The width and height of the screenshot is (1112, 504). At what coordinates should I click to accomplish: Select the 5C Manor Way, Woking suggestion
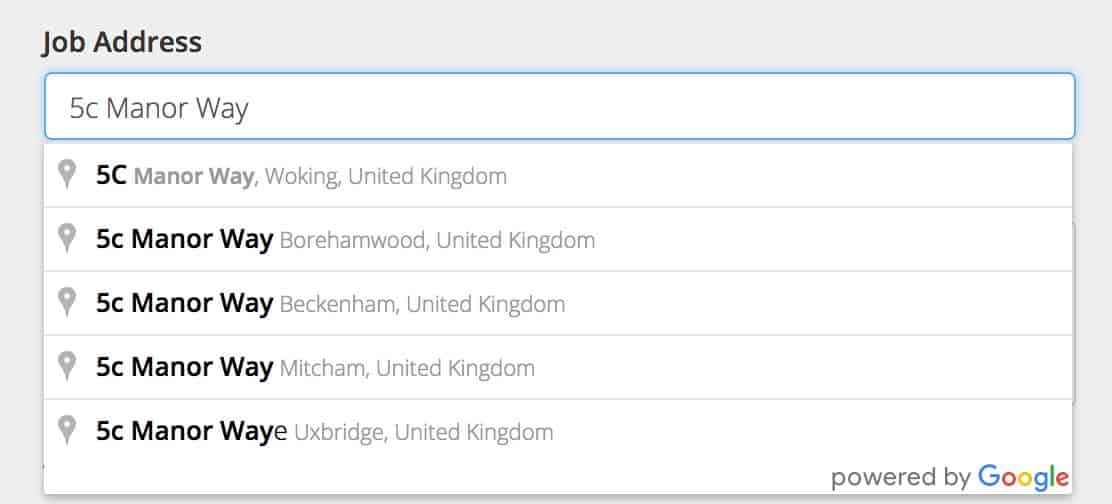(x=558, y=176)
